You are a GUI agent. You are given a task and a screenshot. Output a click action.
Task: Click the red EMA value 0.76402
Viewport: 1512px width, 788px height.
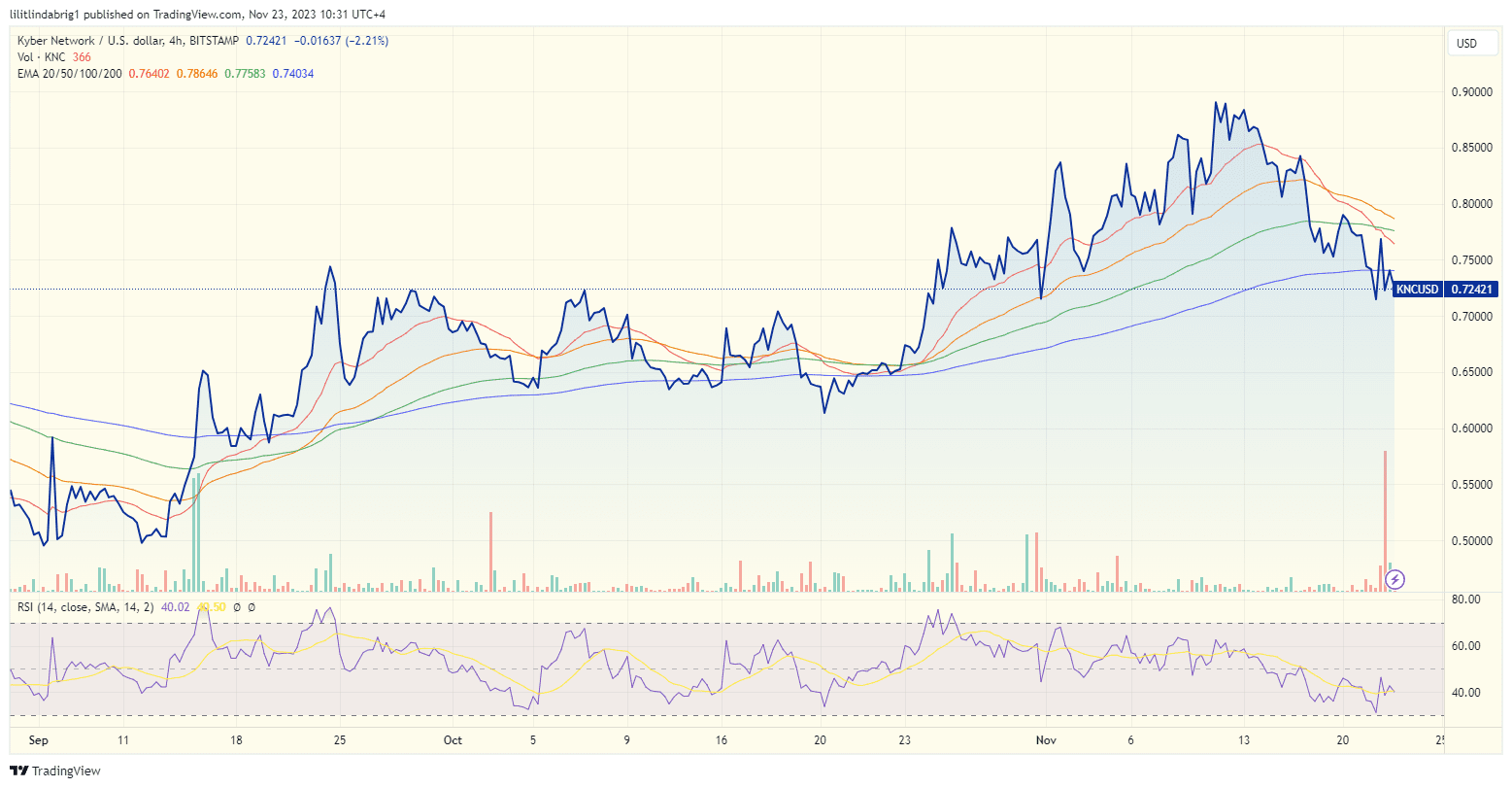151,73
